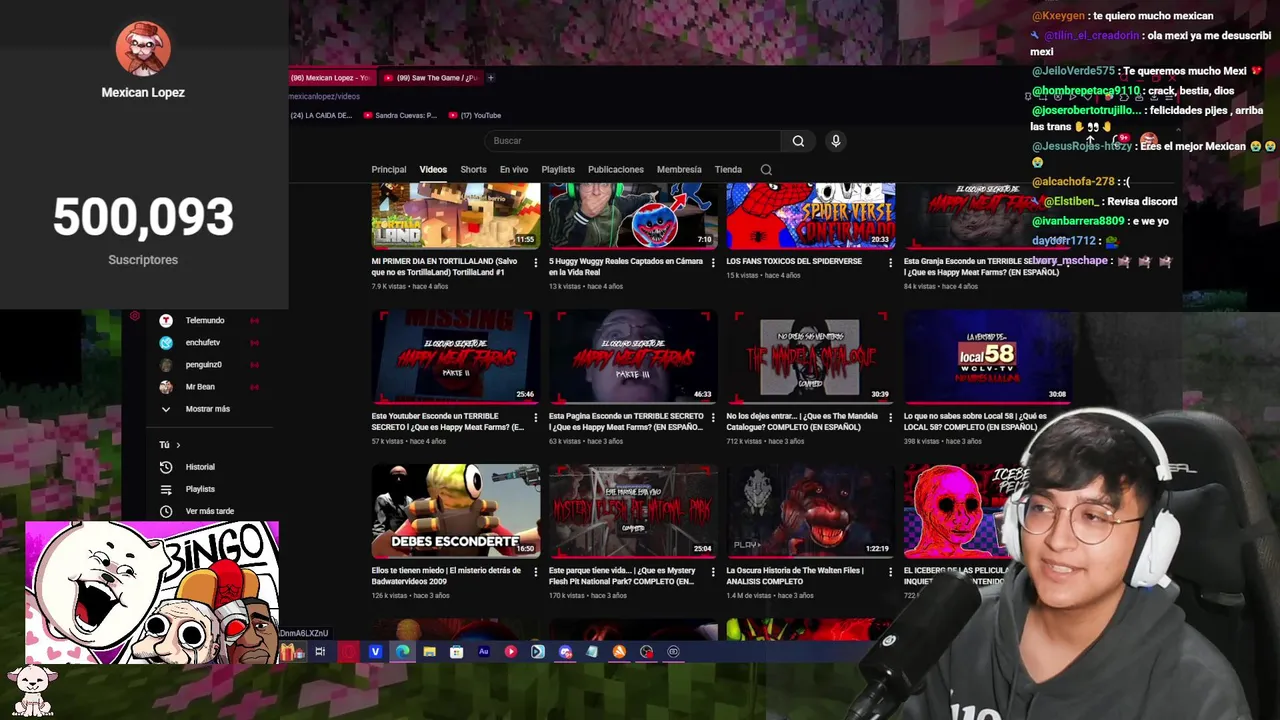Click the browser address bar mexicanlopez/videos
This screenshot has width=1280, height=720.
tap(324, 97)
